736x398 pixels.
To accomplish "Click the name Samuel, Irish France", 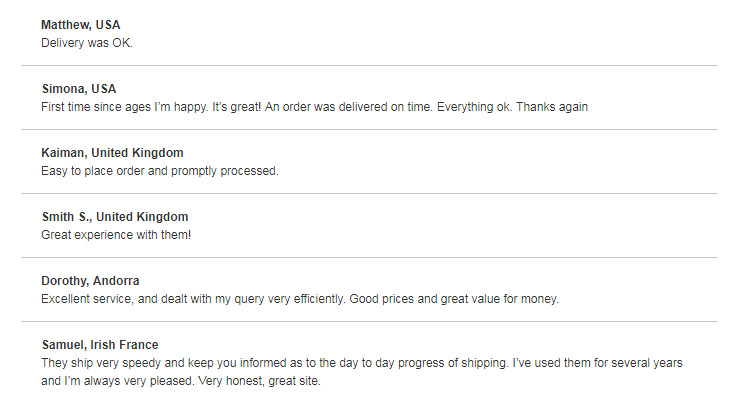I will 100,345.
